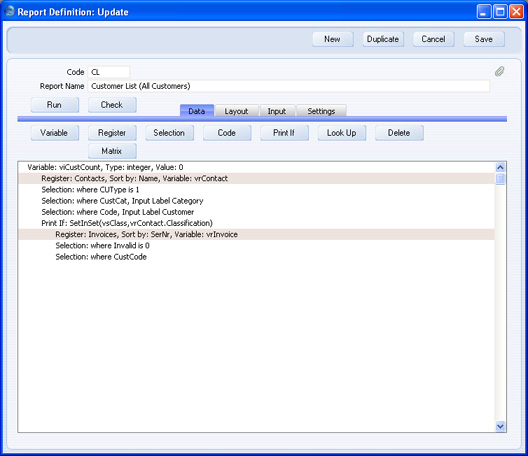This screenshot has height=456, width=528.
Task: Click the Check button
Action: (112, 105)
